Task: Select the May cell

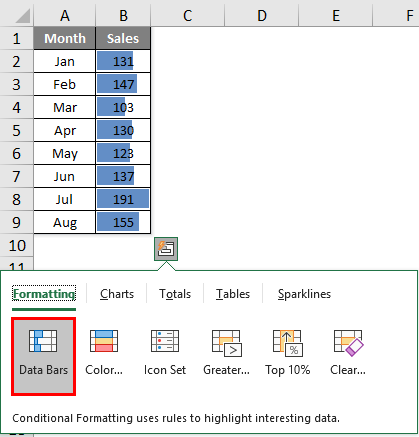Action: click(65, 153)
